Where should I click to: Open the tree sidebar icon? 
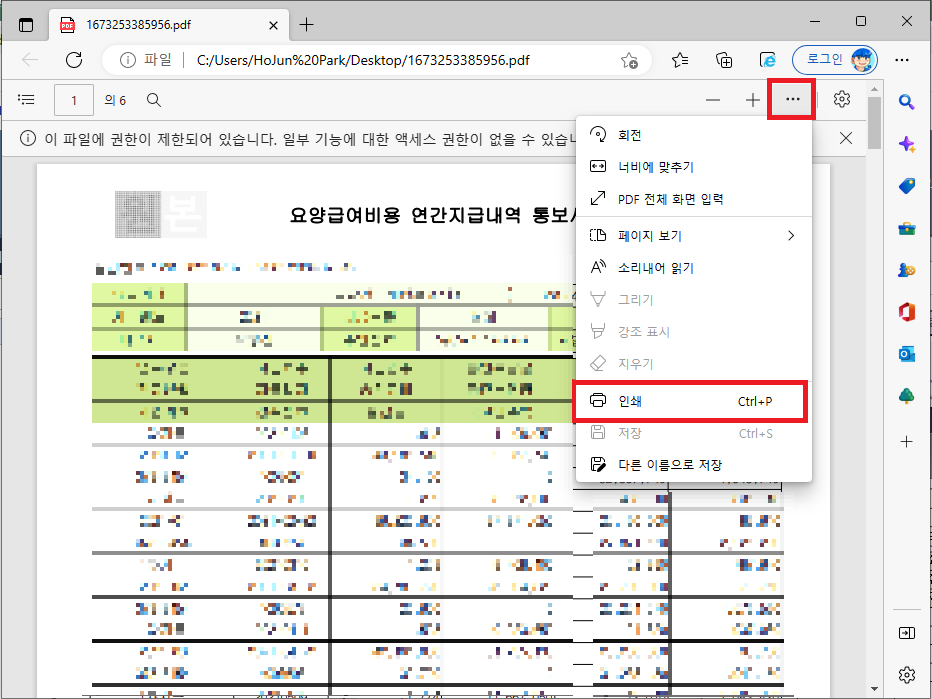click(x=906, y=396)
